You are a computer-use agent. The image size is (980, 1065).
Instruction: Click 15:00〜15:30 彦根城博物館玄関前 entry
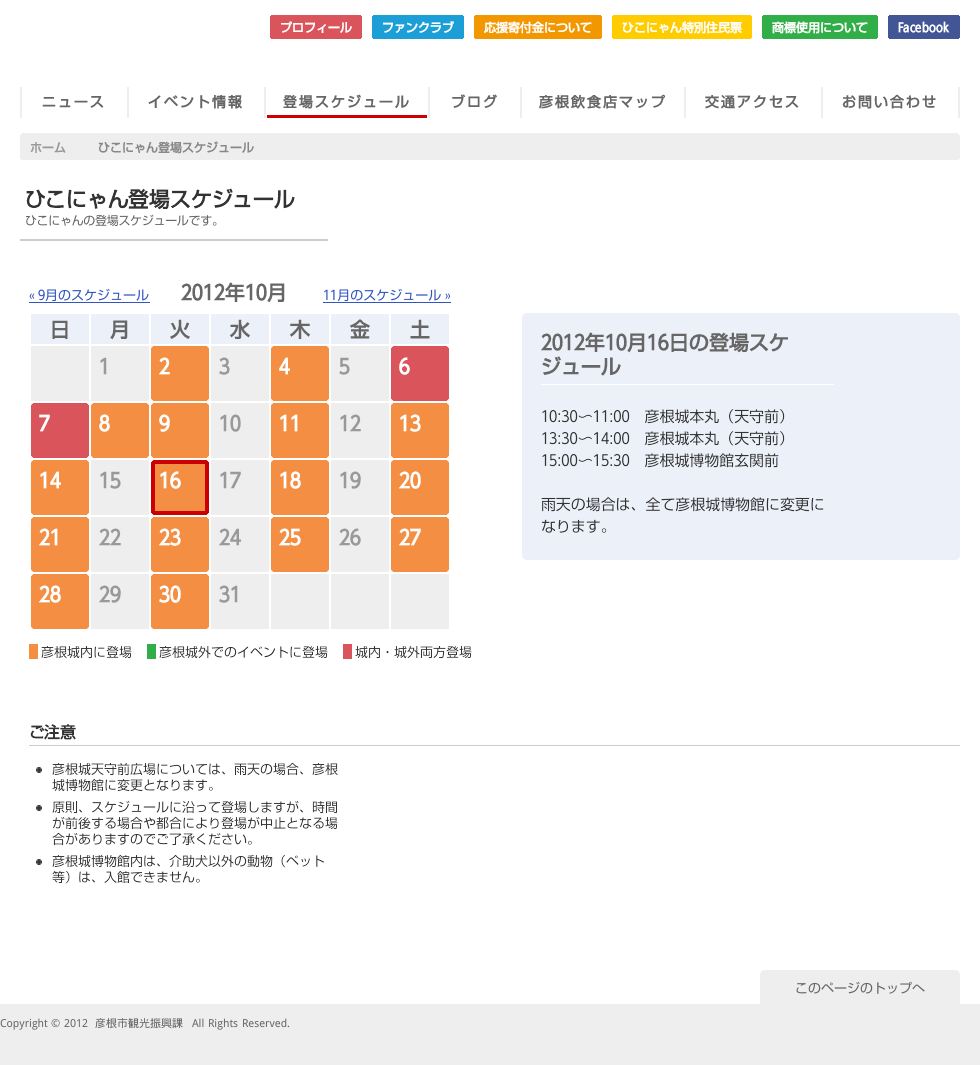coord(660,461)
